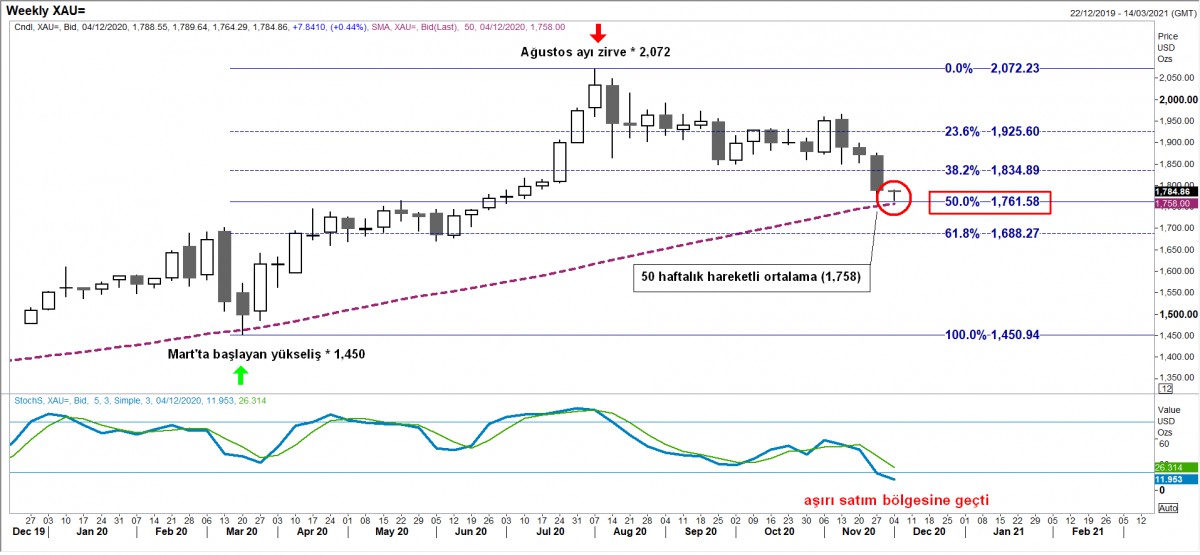Select the tall August 2020 peak candlestick
The width and height of the screenshot is (1200, 555).
[x=596, y=95]
